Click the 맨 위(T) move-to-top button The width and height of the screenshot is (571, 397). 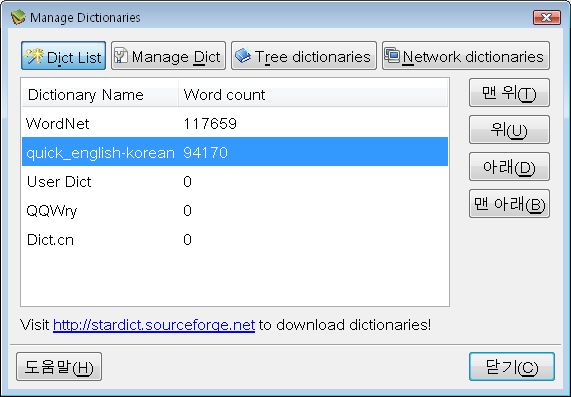pyautogui.click(x=509, y=93)
